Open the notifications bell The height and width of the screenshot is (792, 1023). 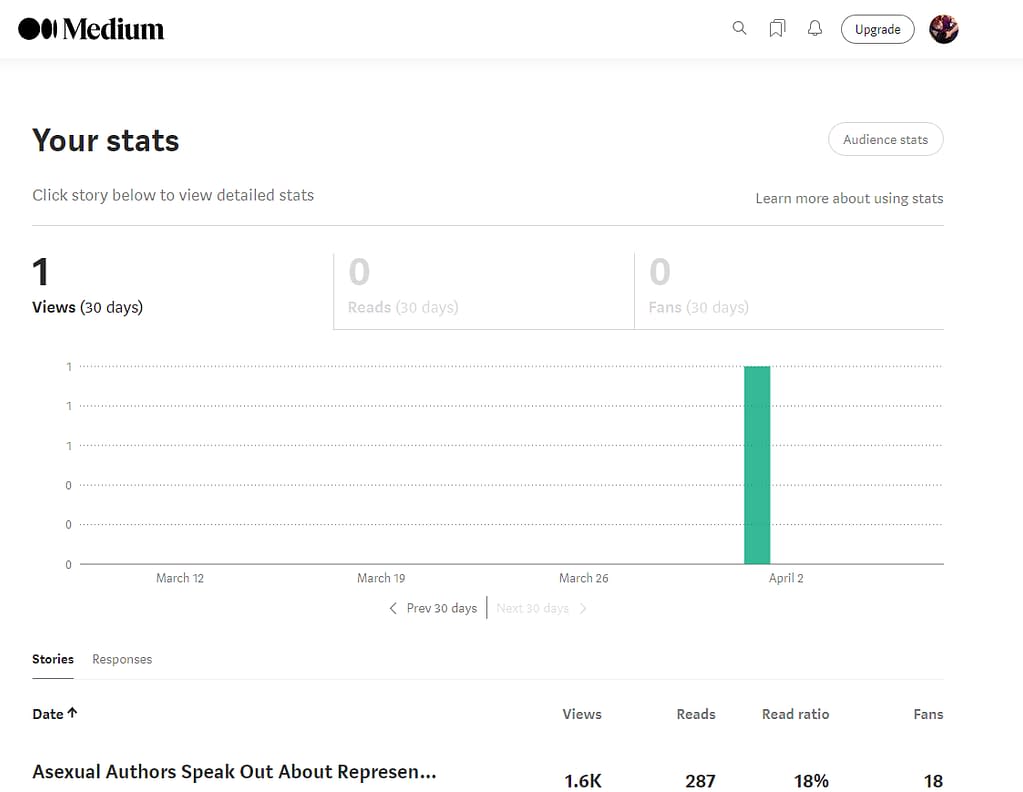[x=814, y=28]
